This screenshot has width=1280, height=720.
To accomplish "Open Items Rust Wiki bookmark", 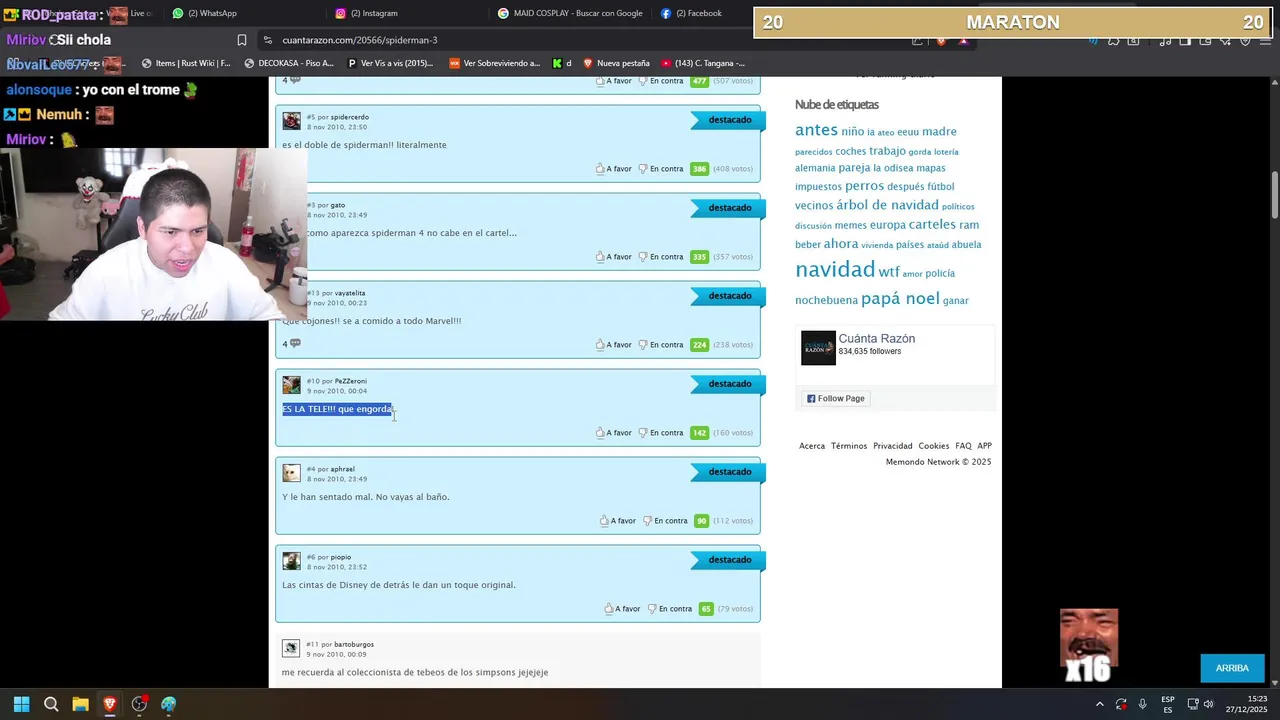I will click(186, 63).
